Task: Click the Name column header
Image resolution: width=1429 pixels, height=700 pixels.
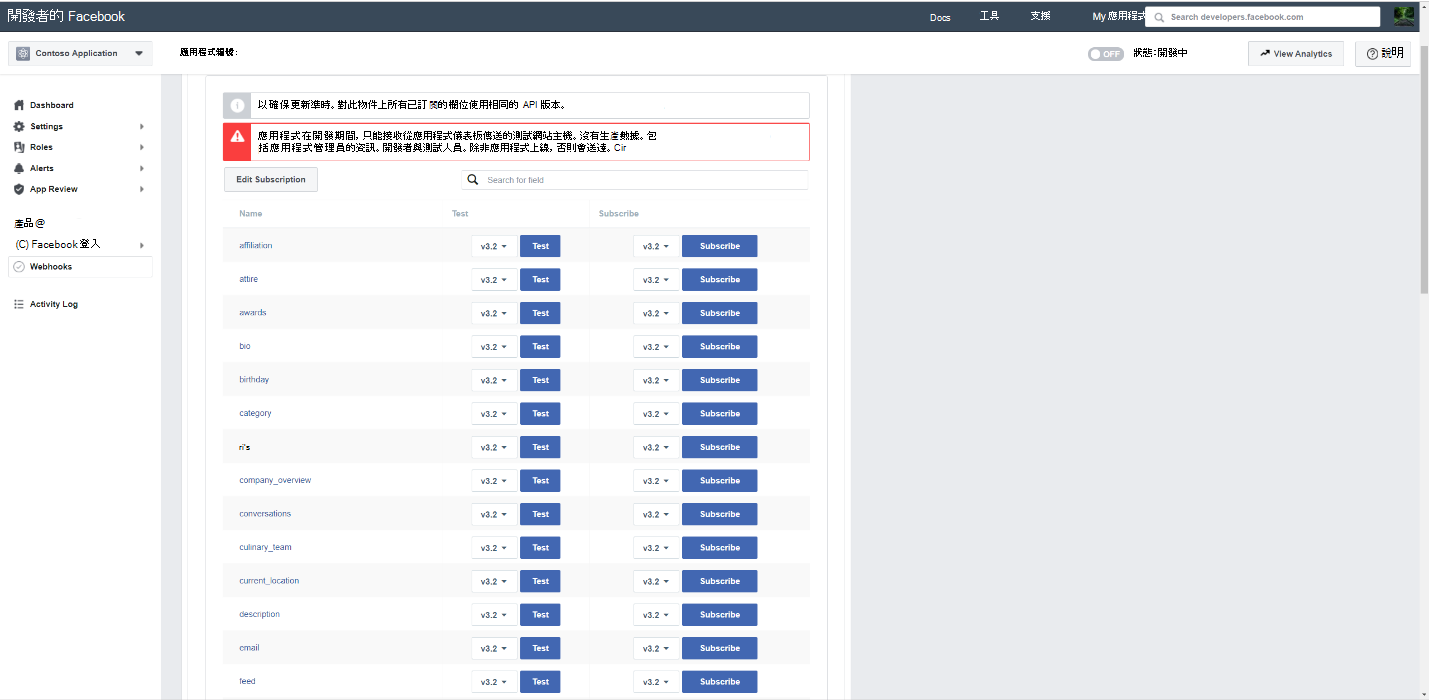Action: pos(251,213)
